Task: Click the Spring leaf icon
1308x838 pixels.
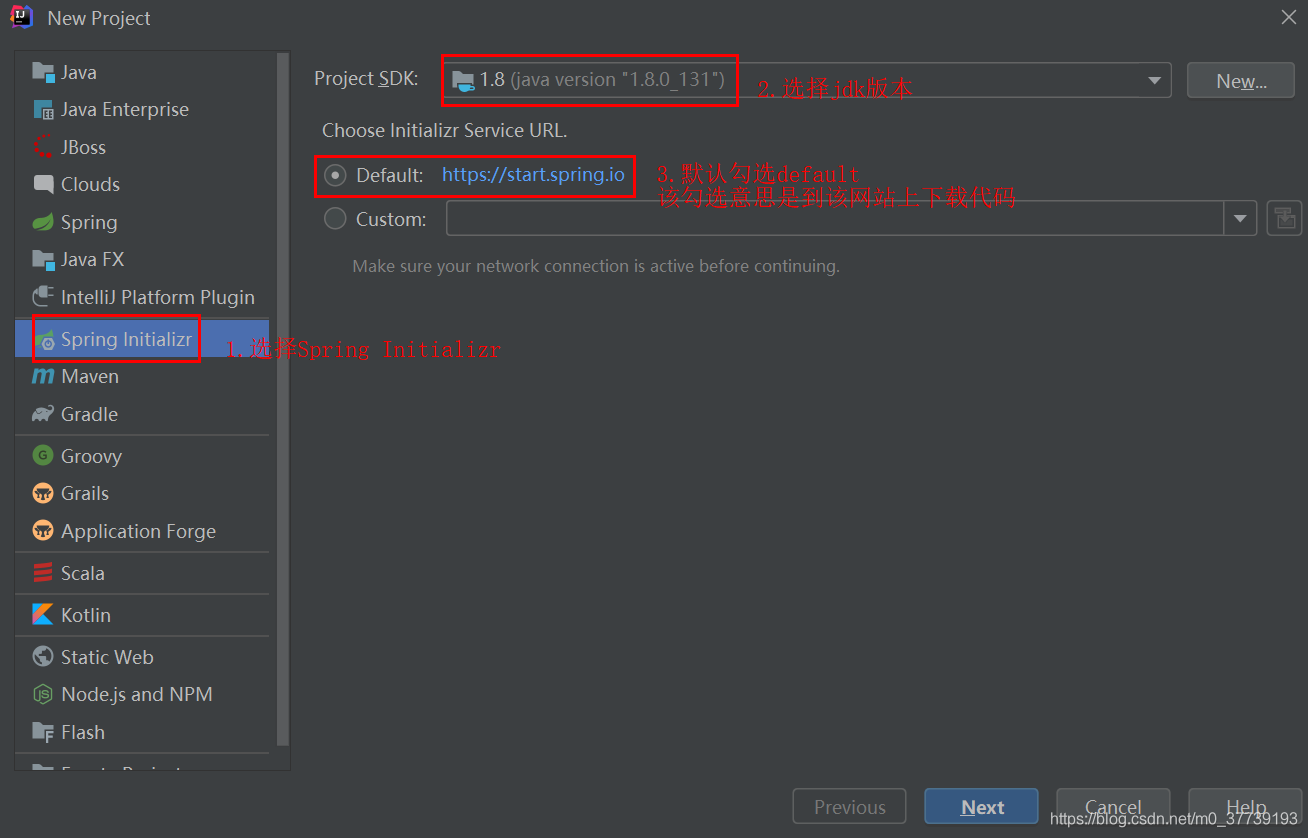Action: pos(43,222)
